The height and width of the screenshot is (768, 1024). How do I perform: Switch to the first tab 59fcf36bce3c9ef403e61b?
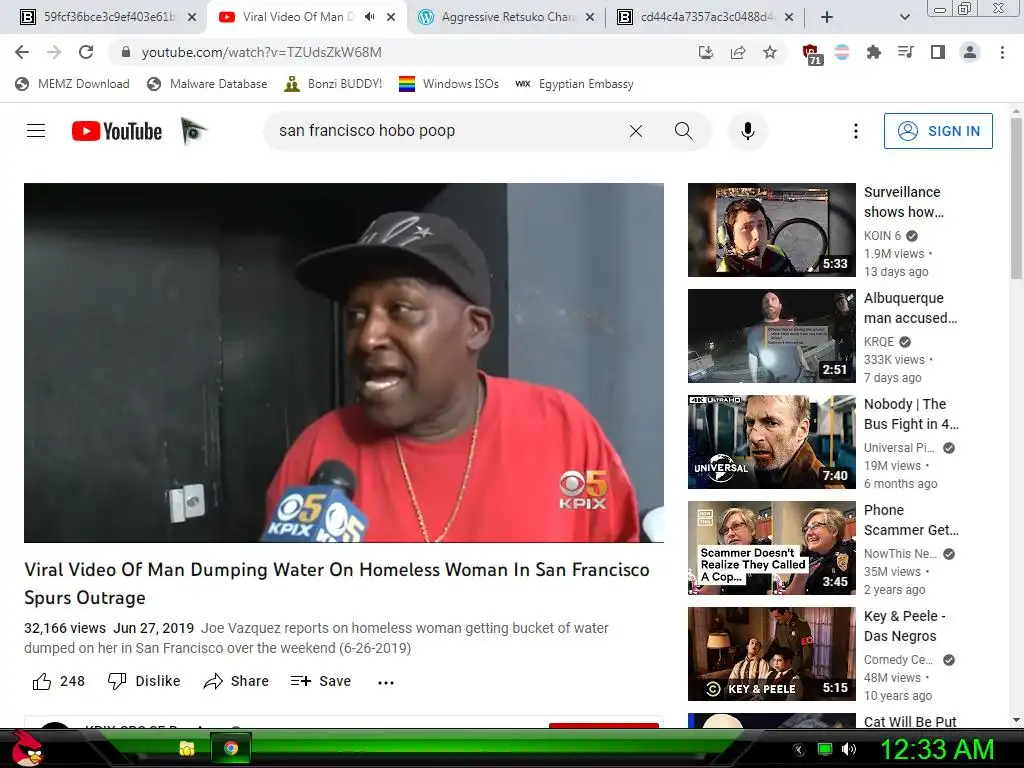click(108, 17)
